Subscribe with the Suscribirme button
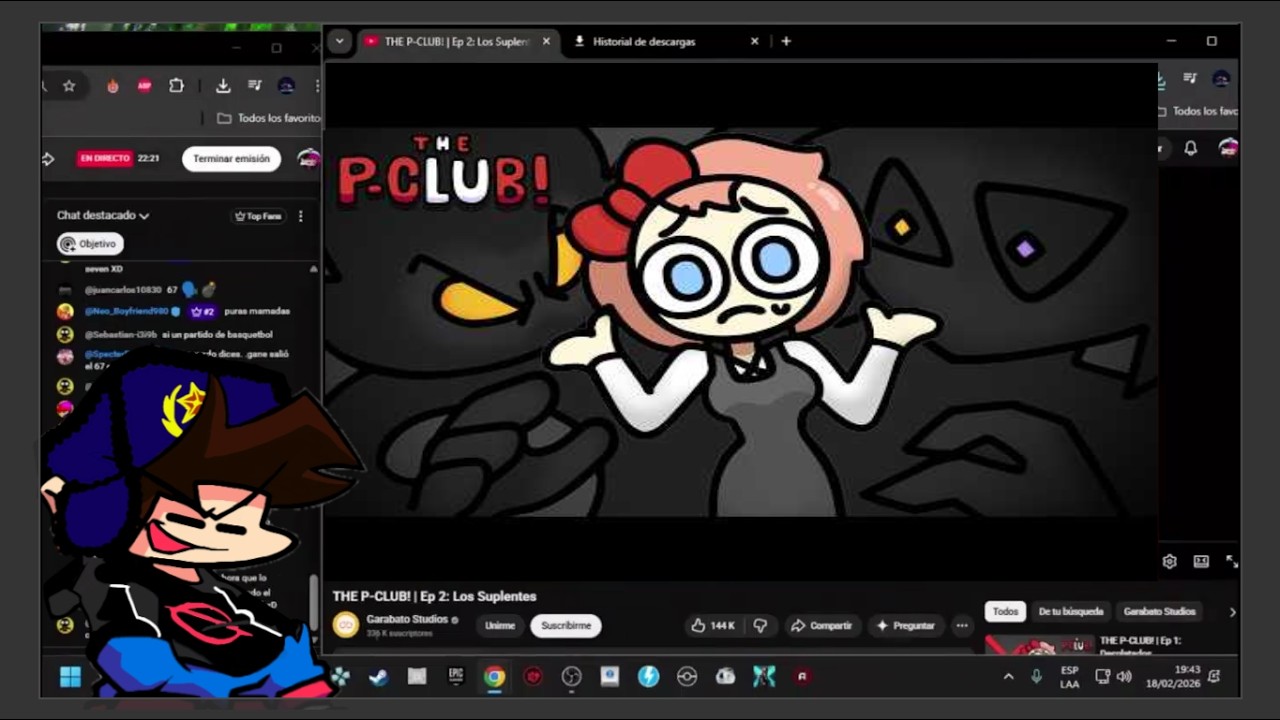 pos(566,626)
